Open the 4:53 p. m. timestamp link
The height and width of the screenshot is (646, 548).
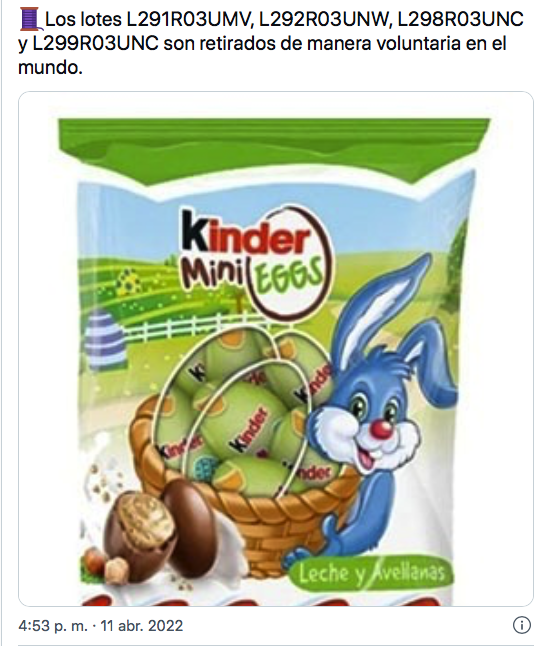[x=53, y=626]
